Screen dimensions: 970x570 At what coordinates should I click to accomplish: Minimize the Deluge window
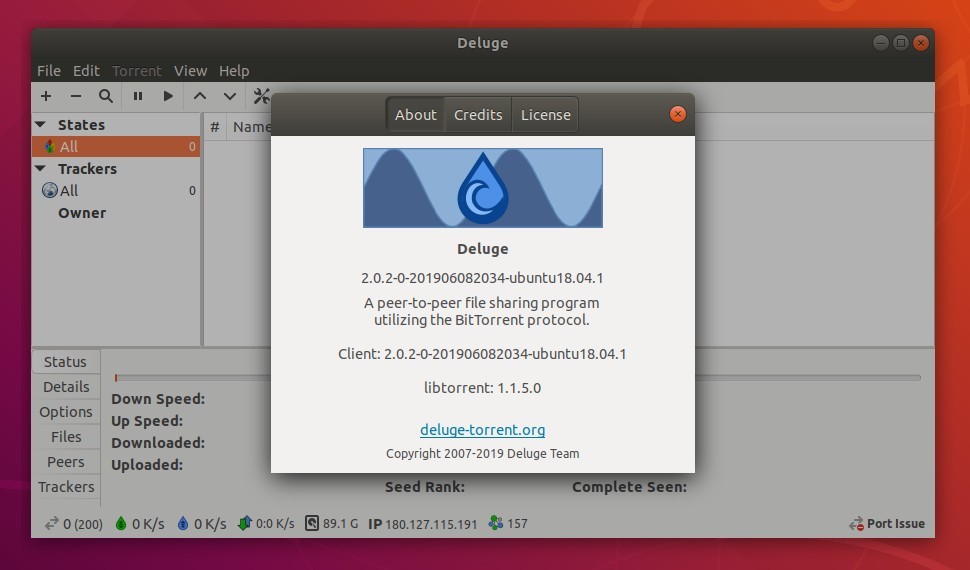click(880, 43)
